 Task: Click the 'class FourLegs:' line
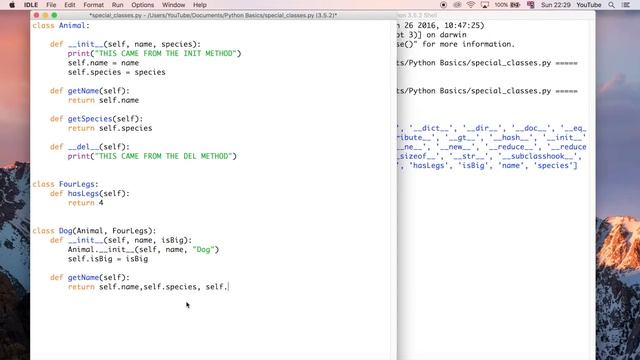tap(65, 184)
